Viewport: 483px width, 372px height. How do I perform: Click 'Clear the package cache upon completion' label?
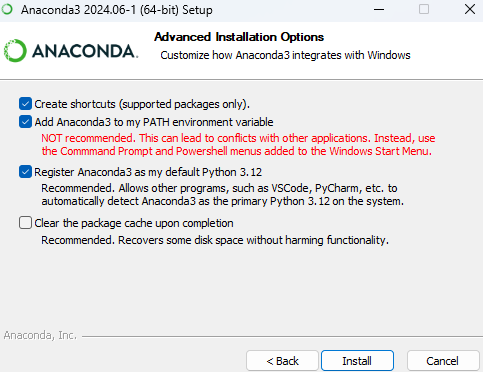point(134,223)
